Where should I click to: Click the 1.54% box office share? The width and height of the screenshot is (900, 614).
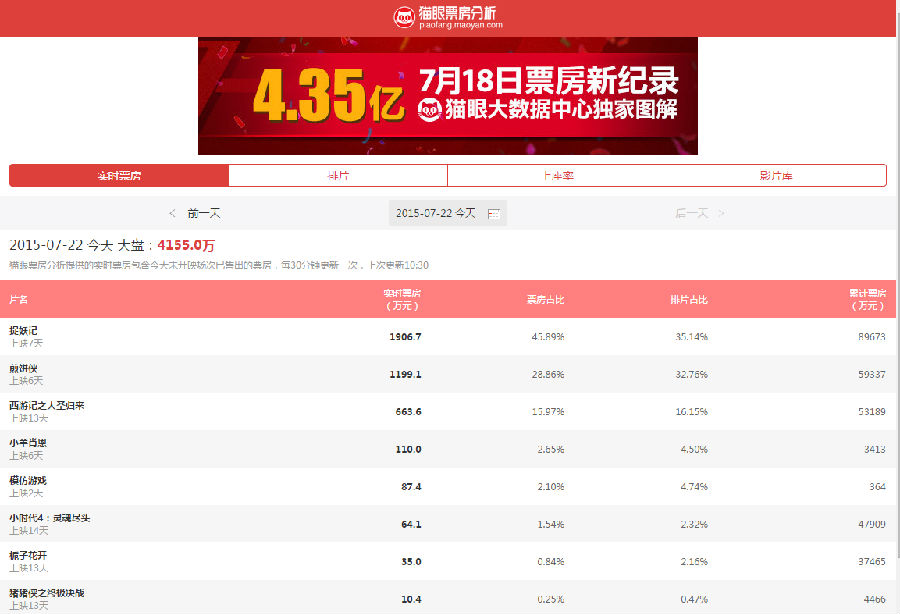click(x=550, y=524)
